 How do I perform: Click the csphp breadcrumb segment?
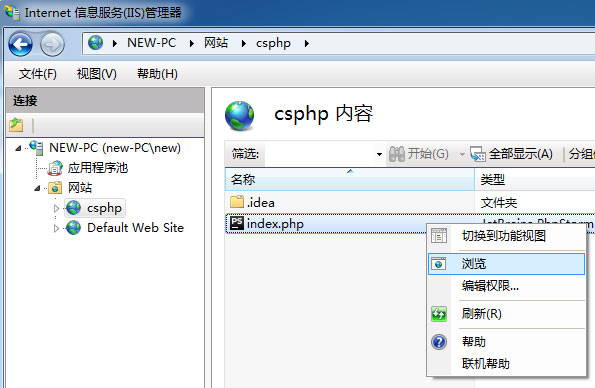tap(273, 43)
